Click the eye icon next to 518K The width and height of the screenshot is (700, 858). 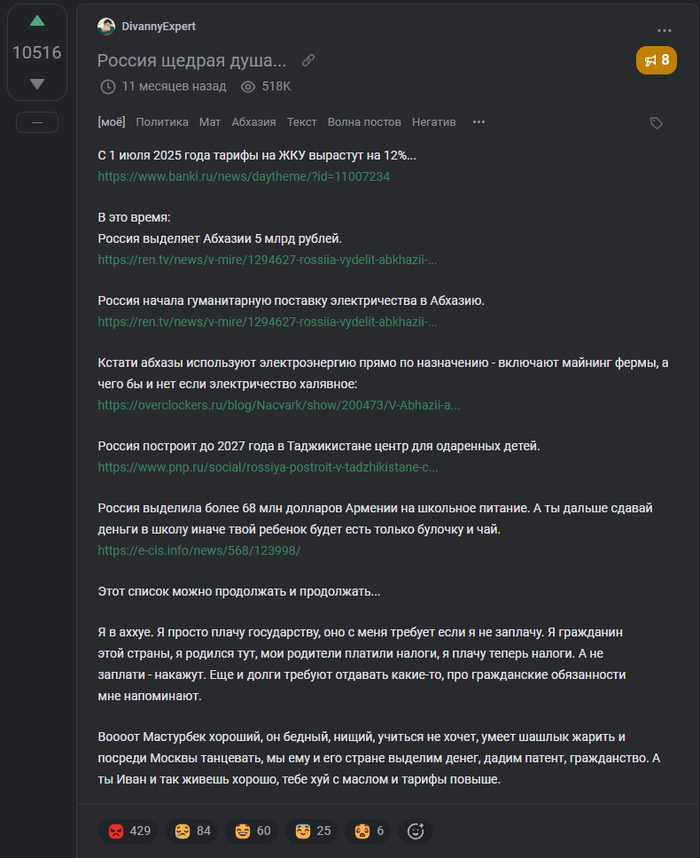(248, 87)
